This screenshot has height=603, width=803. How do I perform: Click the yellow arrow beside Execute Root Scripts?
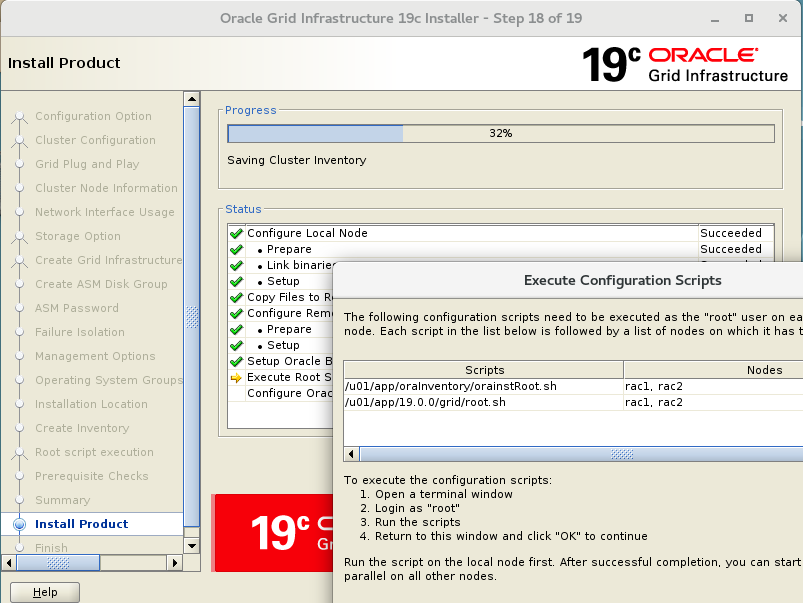pyautogui.click(x=236, y=377)
